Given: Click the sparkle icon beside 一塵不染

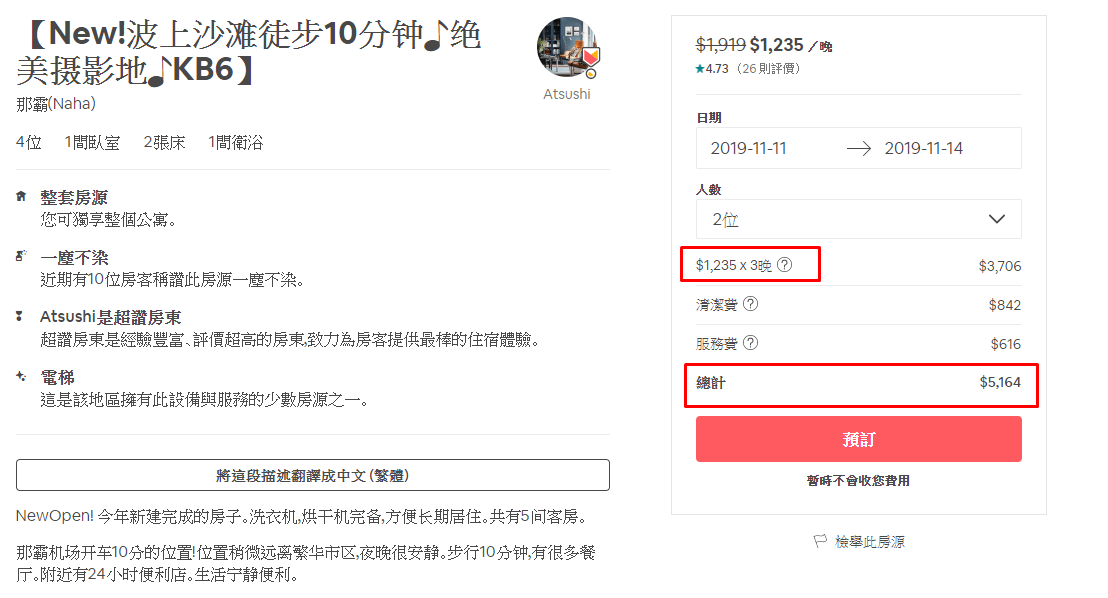Looking at the screenshot, I should coord(21,256).
